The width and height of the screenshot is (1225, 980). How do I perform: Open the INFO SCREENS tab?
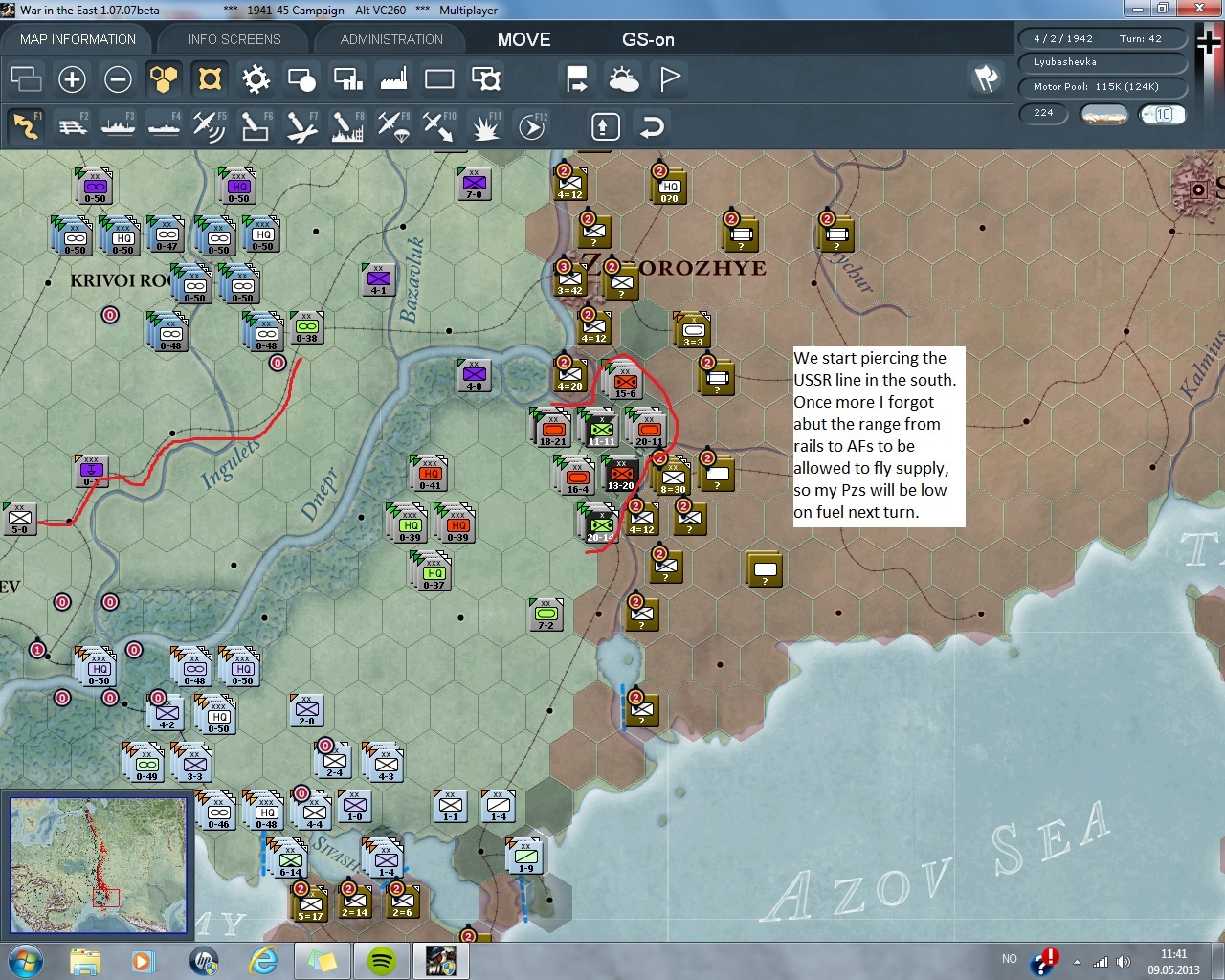coord(234,39)
